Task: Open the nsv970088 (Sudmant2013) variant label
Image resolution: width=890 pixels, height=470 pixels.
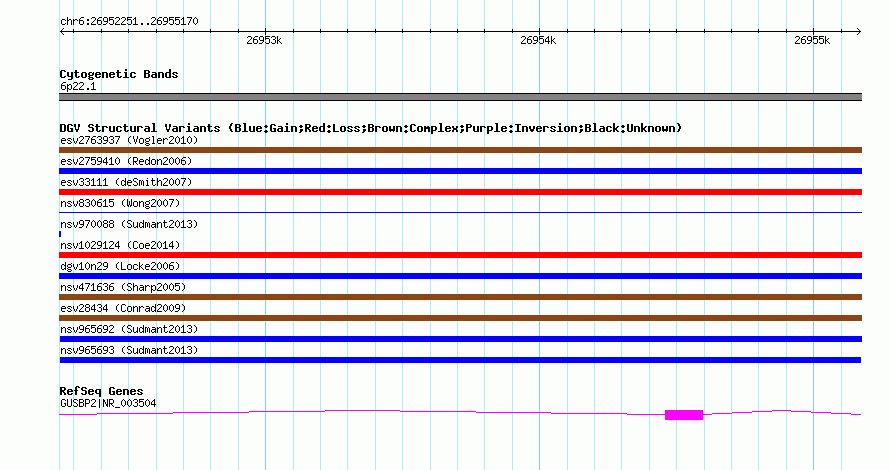Action: 129,224
